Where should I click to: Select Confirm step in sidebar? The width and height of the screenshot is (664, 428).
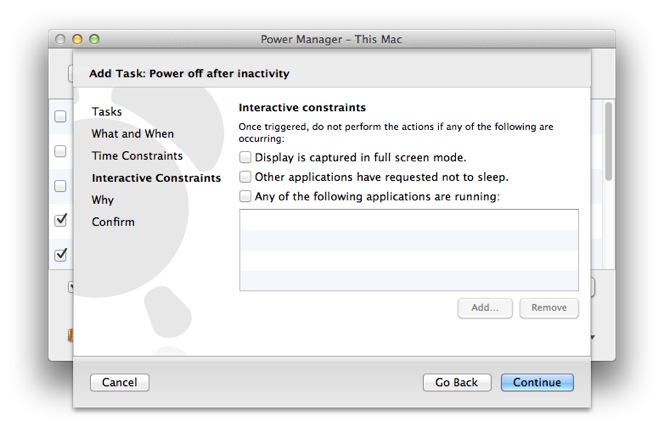(113, 222)
